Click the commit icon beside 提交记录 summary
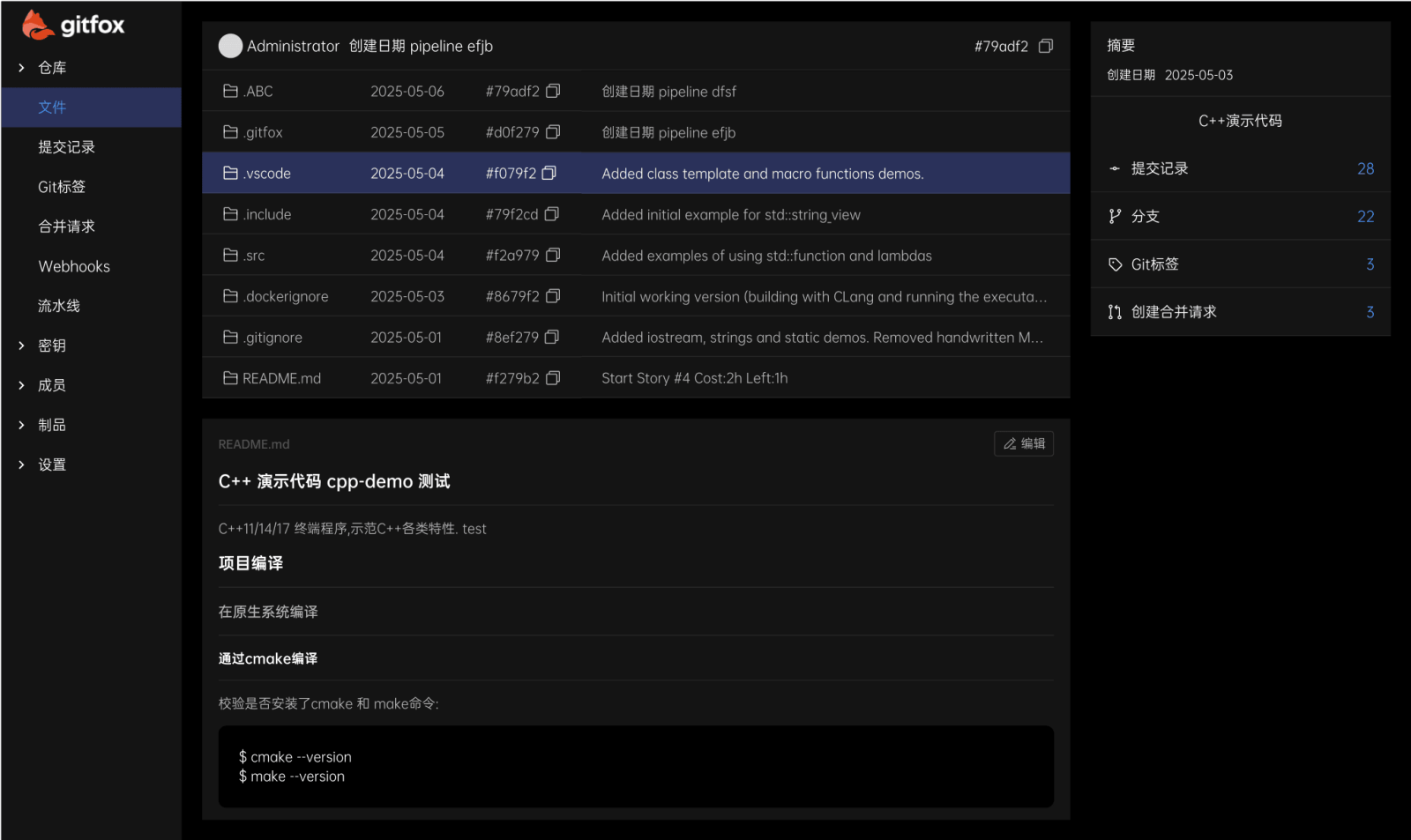1411x840 pixels. pos(1115,168)
